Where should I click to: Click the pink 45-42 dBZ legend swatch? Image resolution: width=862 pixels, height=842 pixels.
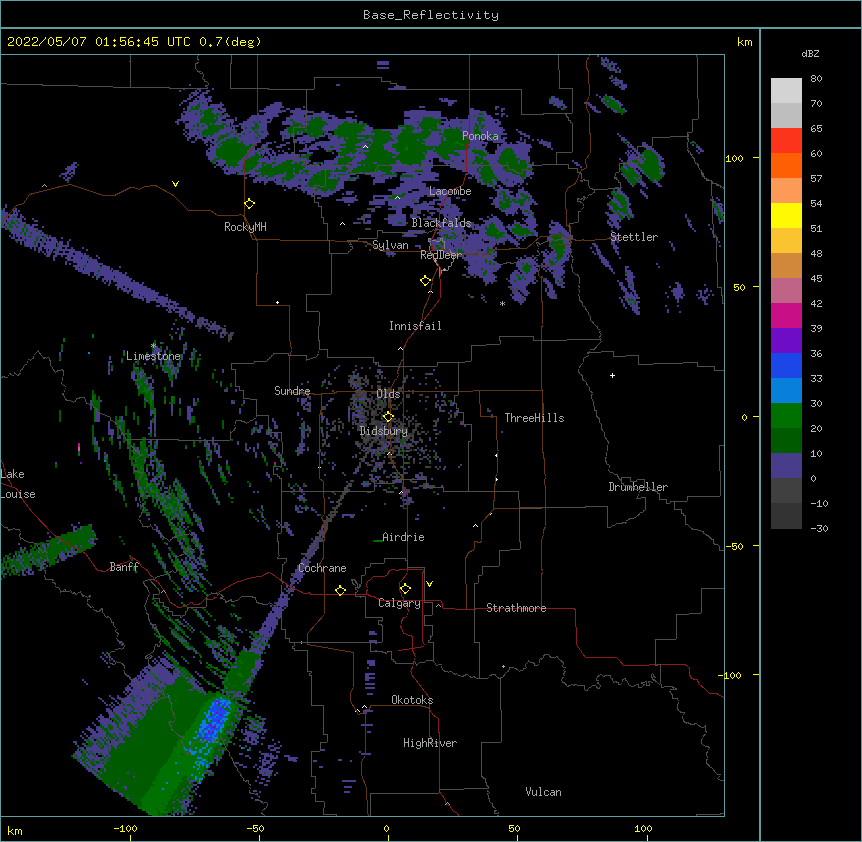coord(786,291)
